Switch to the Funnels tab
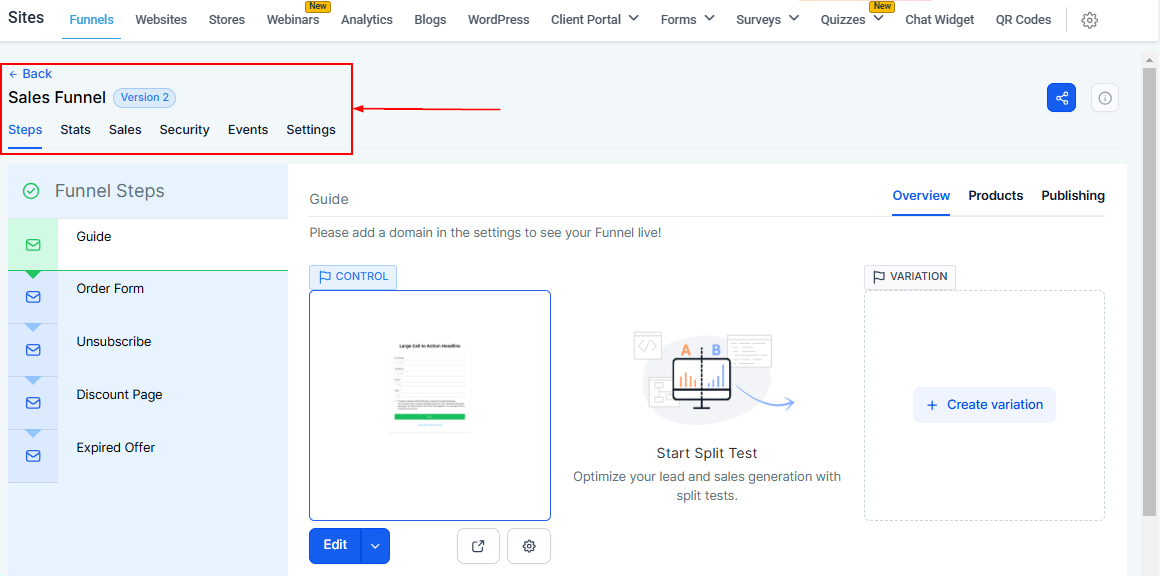Screen dimensions: 1160x576 tap(92, 20)
